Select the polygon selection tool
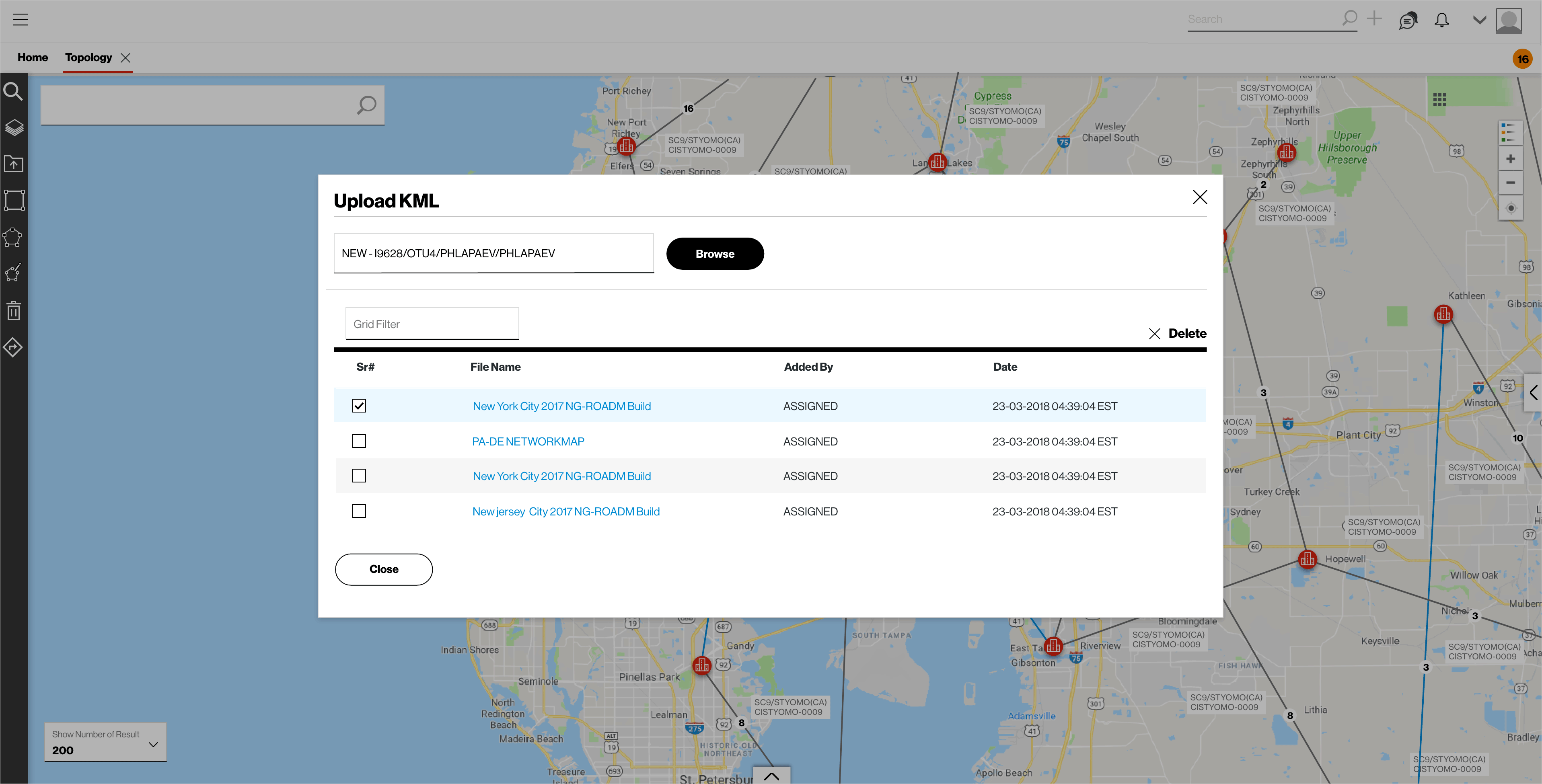The image size is (1542, 784). [14, 237]
